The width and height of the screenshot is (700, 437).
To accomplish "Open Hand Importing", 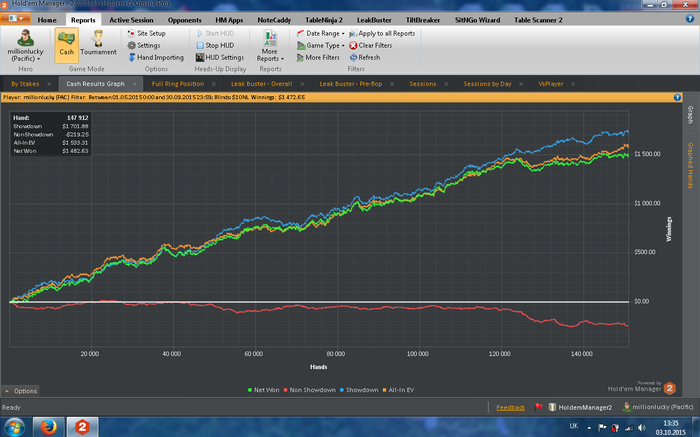I will click(x=156, y=58).
